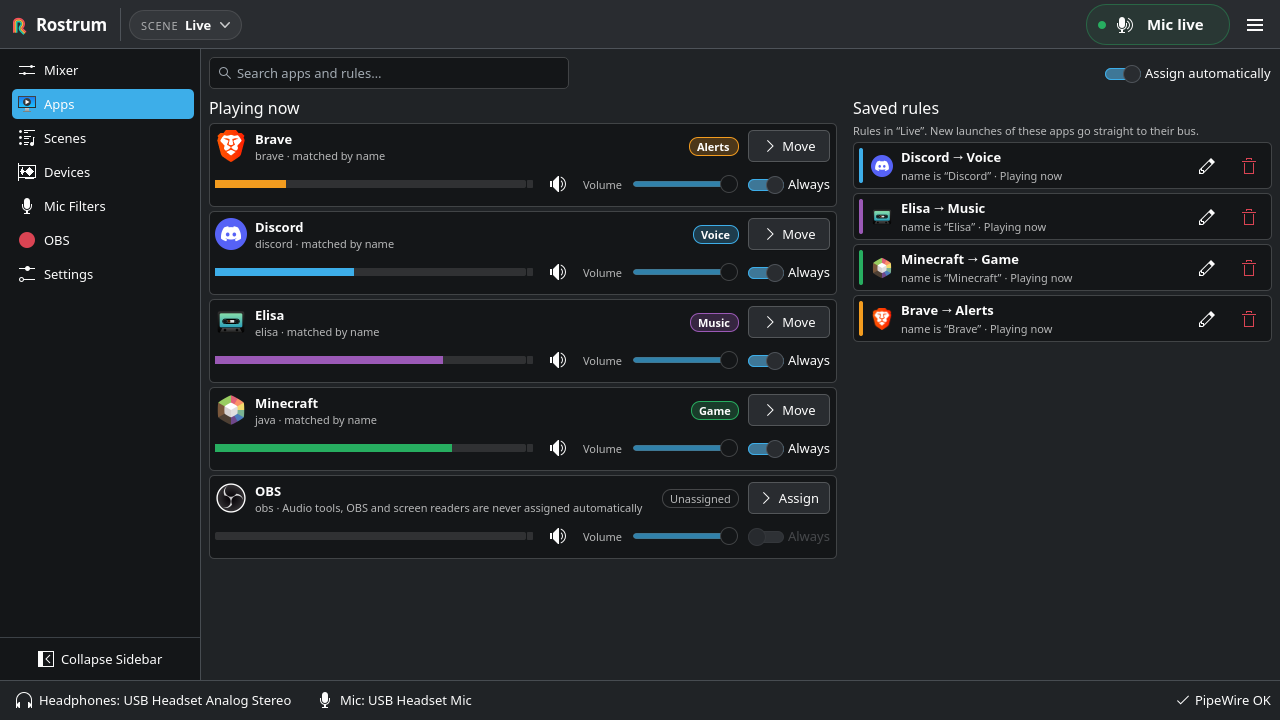Open Mic Filters in sidebar

[x=103, y=206]
